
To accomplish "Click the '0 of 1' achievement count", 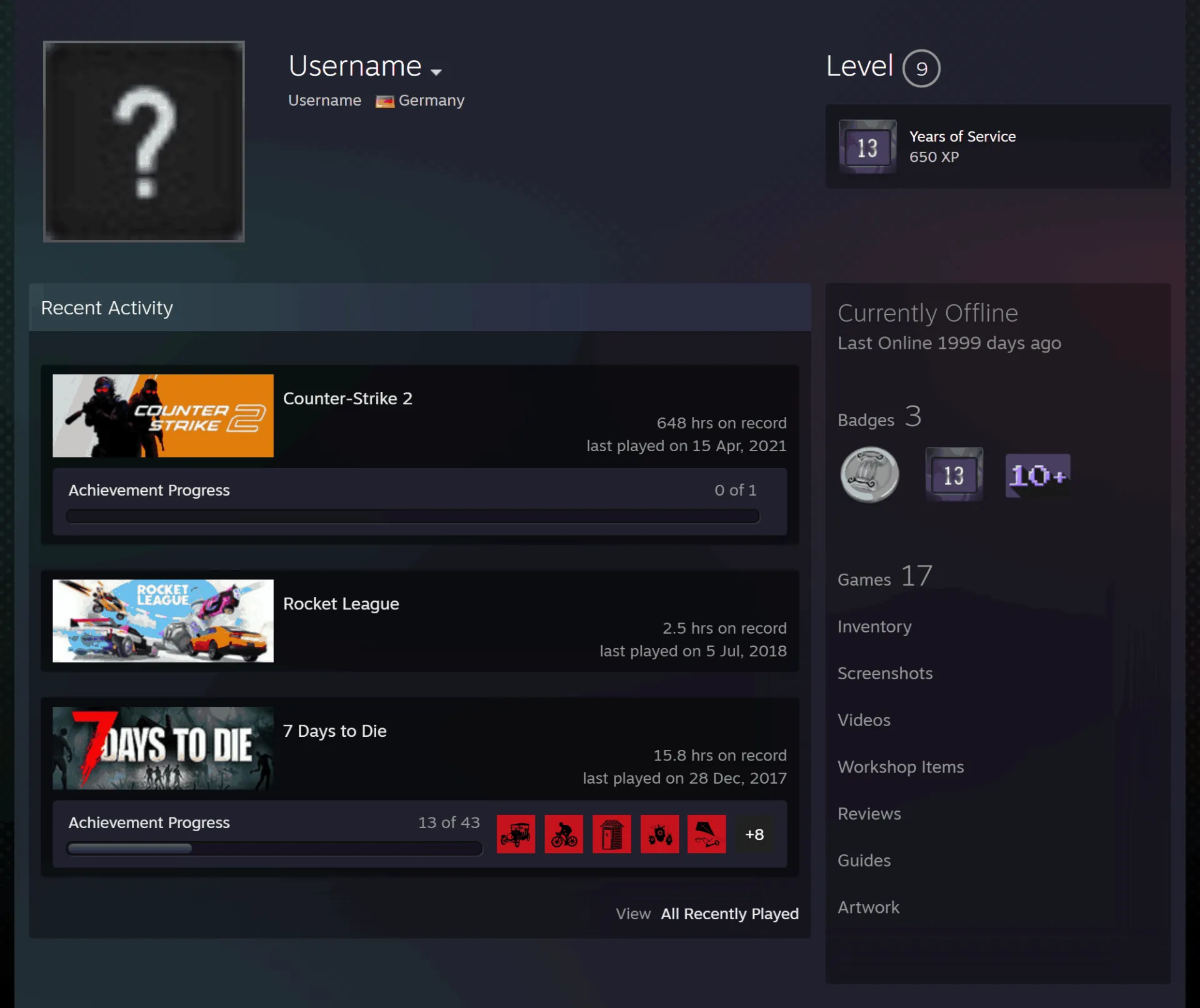I will click(x=736, y=490).
